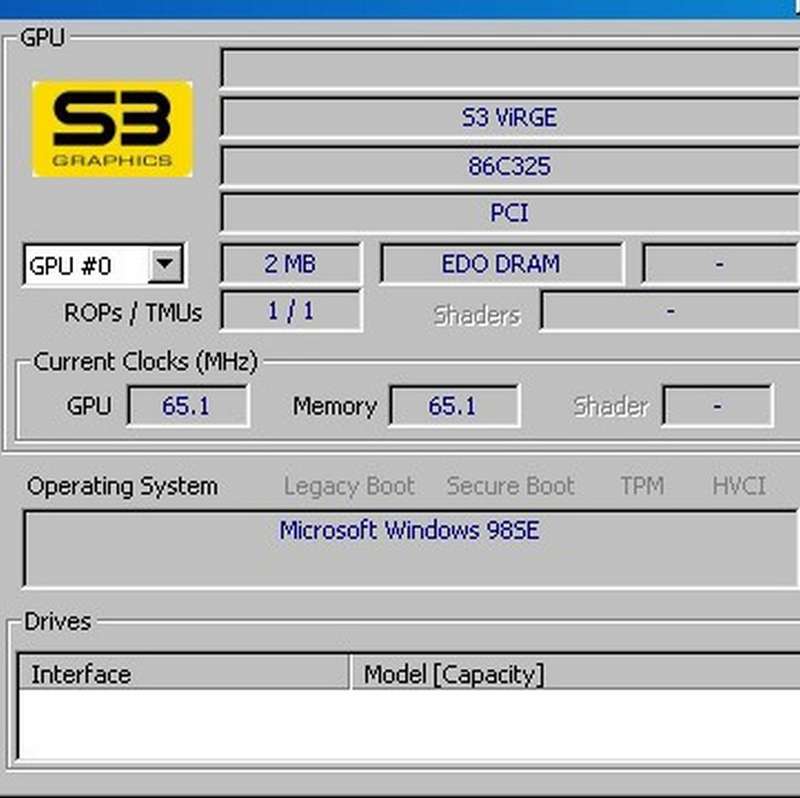Screen dimensions: 800x798
Task: Click the Interface column header in Drives
Action: pos(184,672)
